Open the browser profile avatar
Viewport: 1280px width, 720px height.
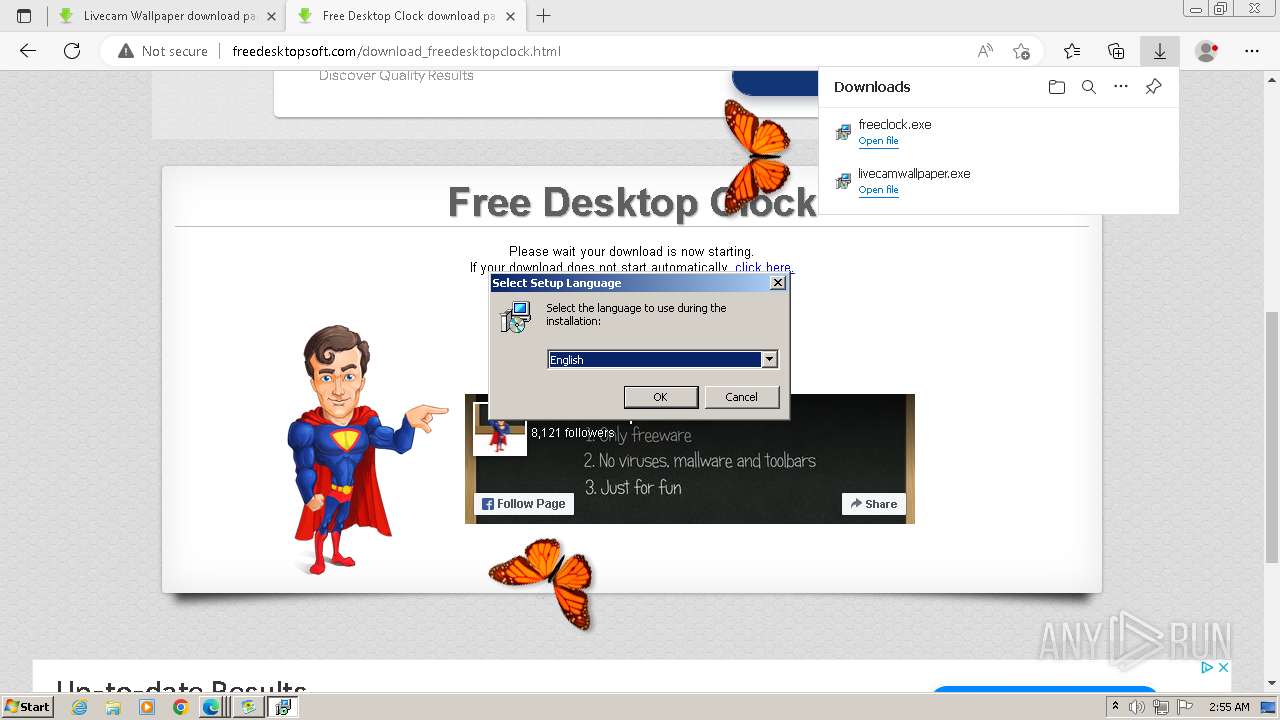(x=1207, y=51)
